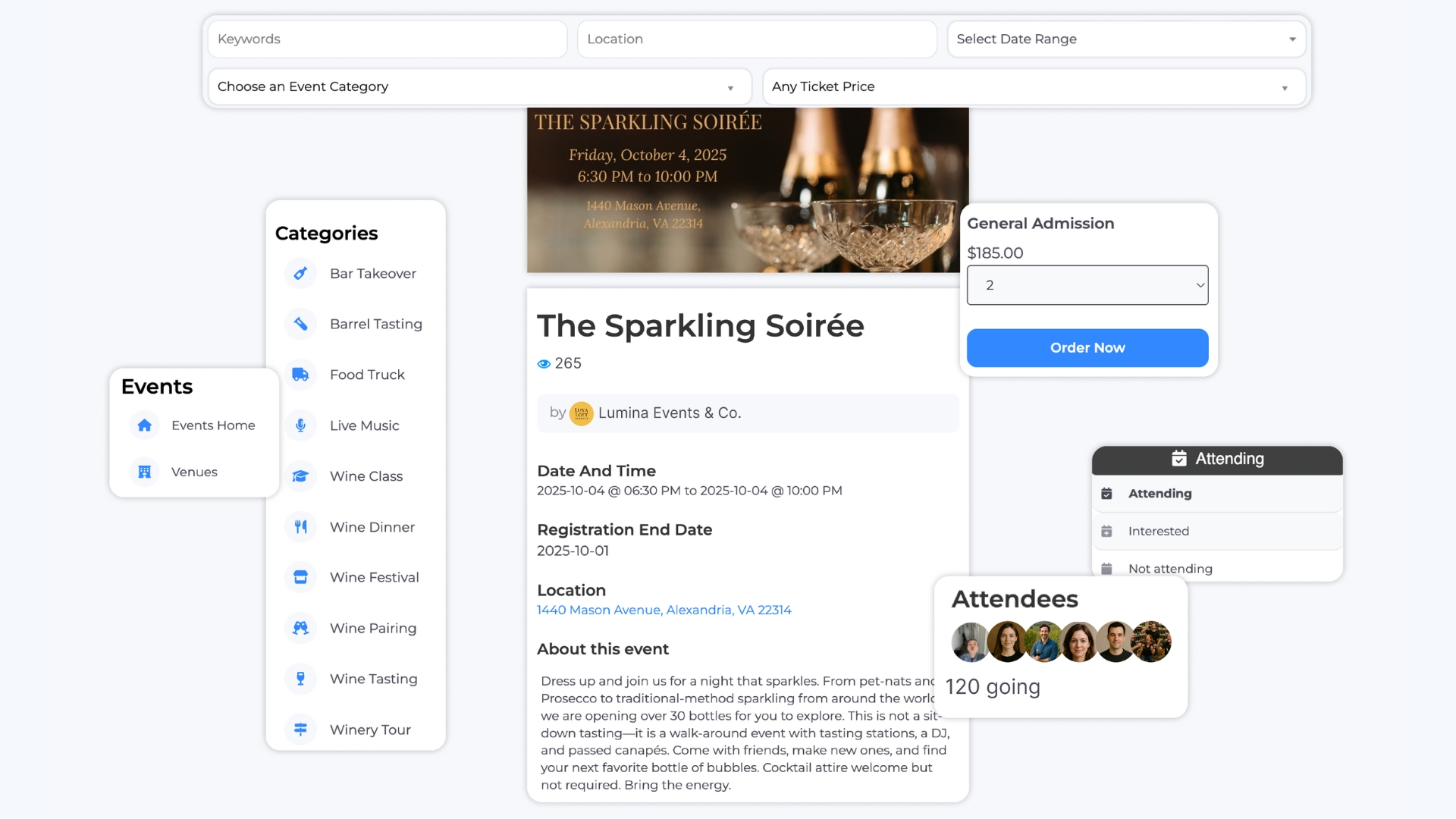Image resolution: width=1456 pixels, height=819 pixels.
Task: Click the Food Truck icon
Action: 301,375
